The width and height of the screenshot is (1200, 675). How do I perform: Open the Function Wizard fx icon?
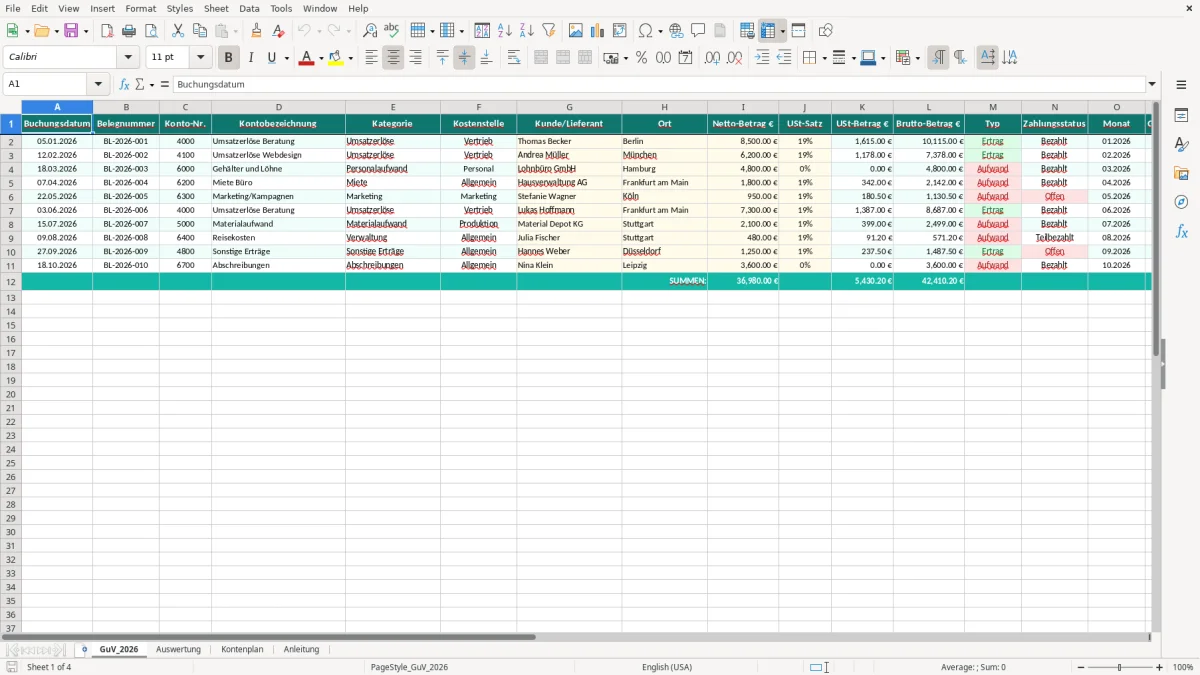click(124, 84)
